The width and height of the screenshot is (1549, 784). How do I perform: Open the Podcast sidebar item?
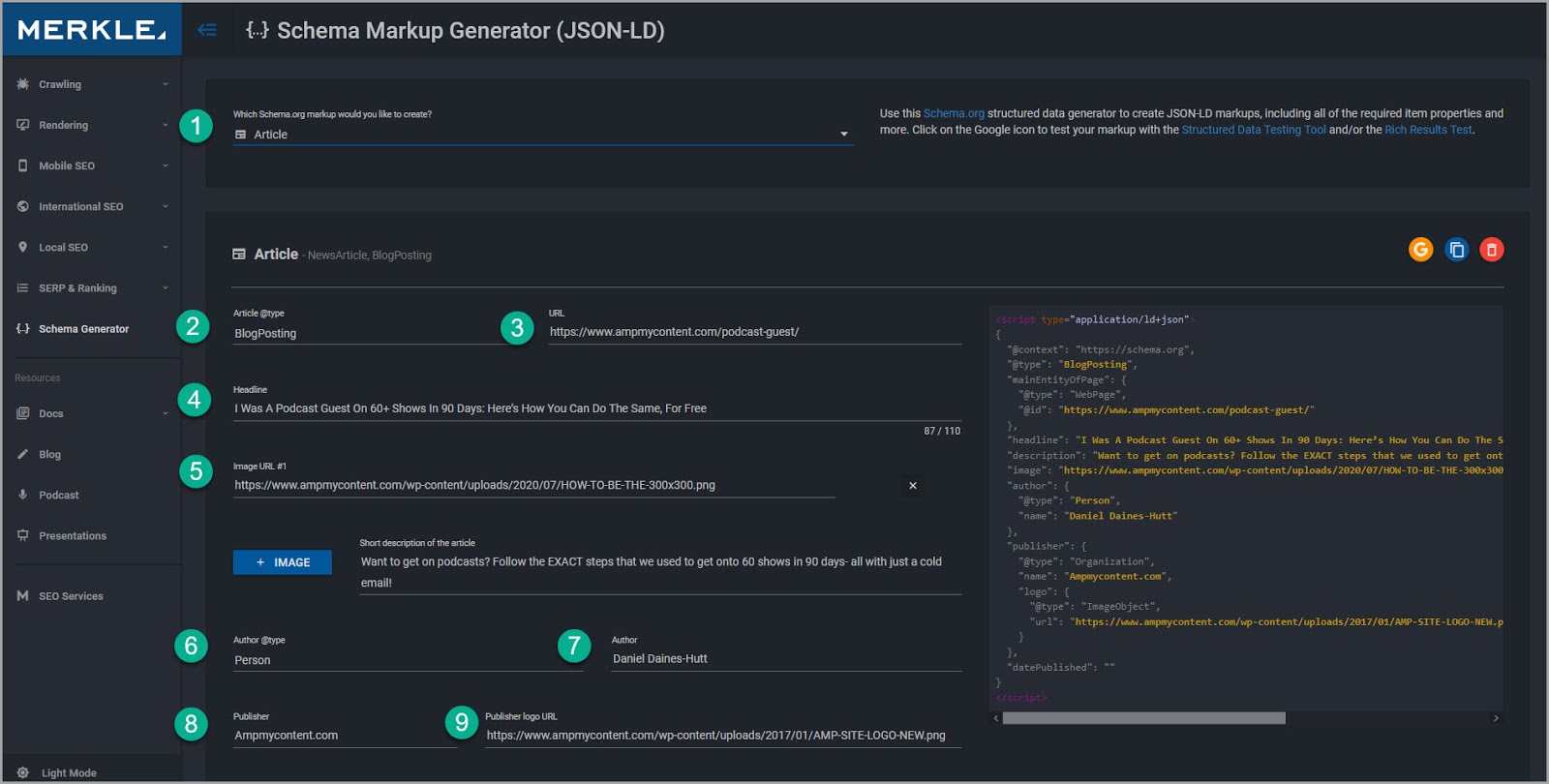coord(58,496)
